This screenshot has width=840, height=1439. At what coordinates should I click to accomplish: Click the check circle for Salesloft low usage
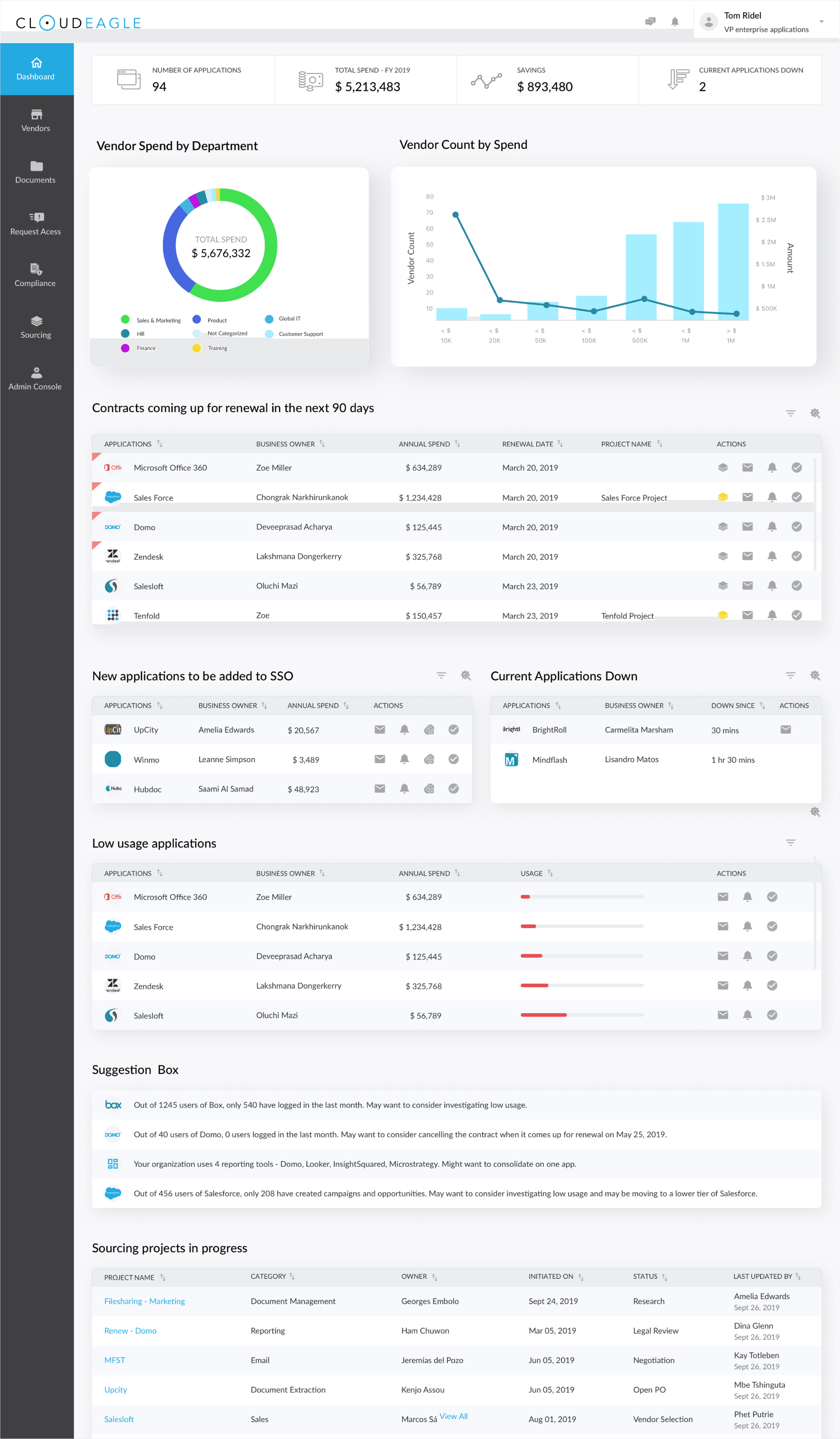tap(771, 1015)
